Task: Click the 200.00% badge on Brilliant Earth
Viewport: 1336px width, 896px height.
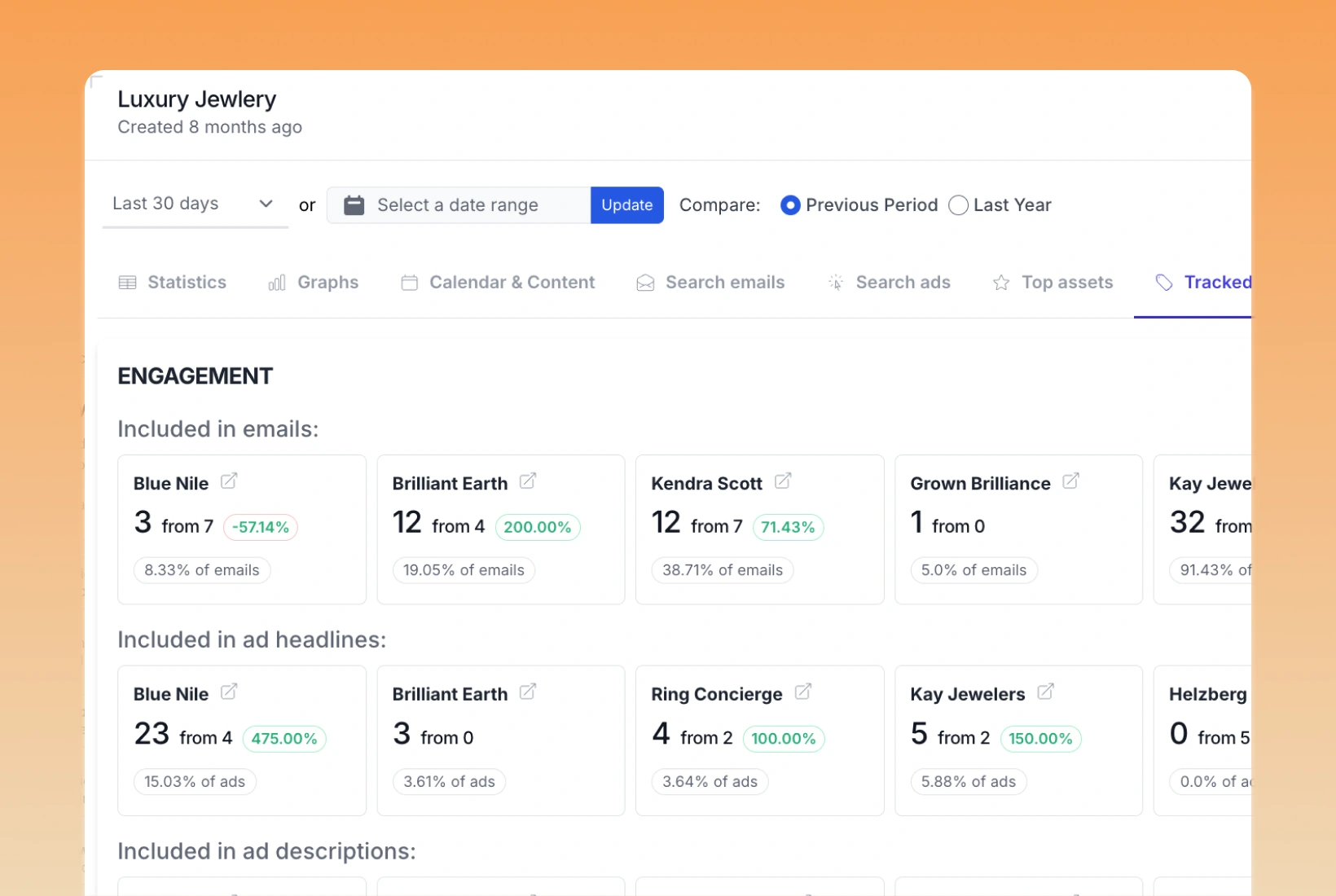Action: pos(538,527)
